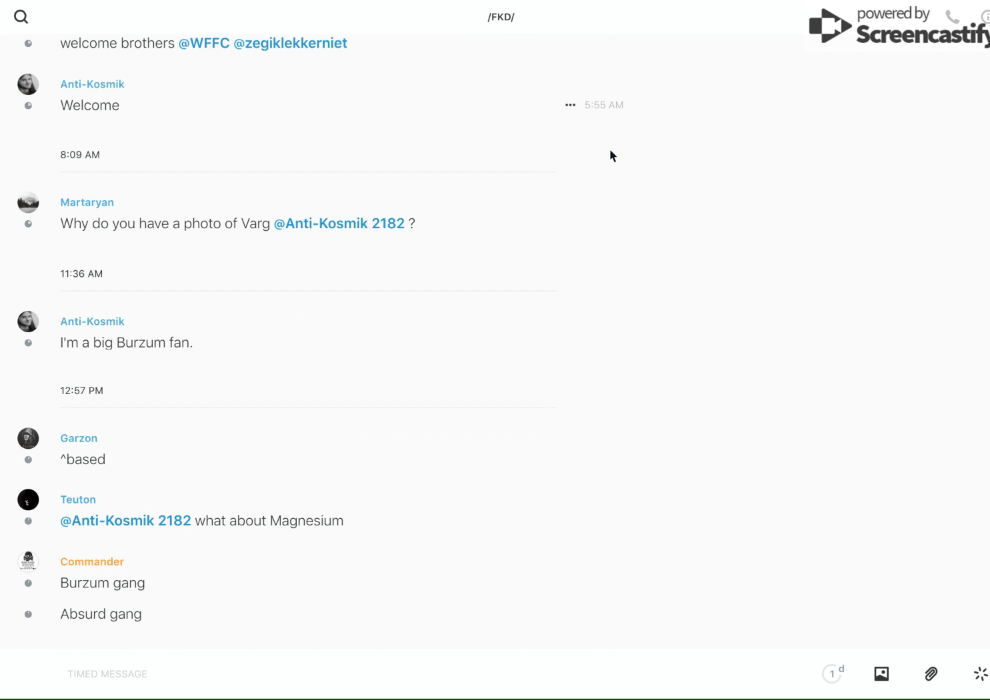Image resolution: width=990 pixels, height=700 pixels.
Task: Click the 5:55 AM message timestamp
Action: coord(604,105)
